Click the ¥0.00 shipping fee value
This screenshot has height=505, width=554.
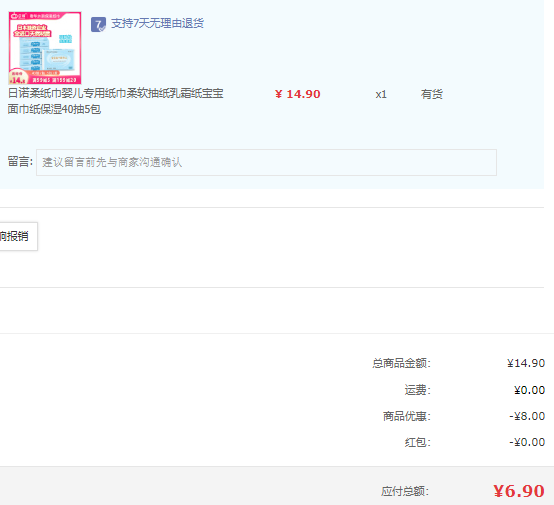529,390
